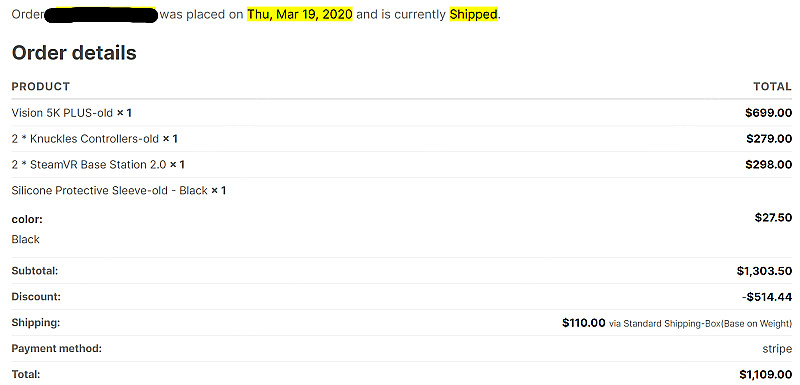
Task: Click the Vision 5K PLUS-old product name
Action: coord(62,113)
